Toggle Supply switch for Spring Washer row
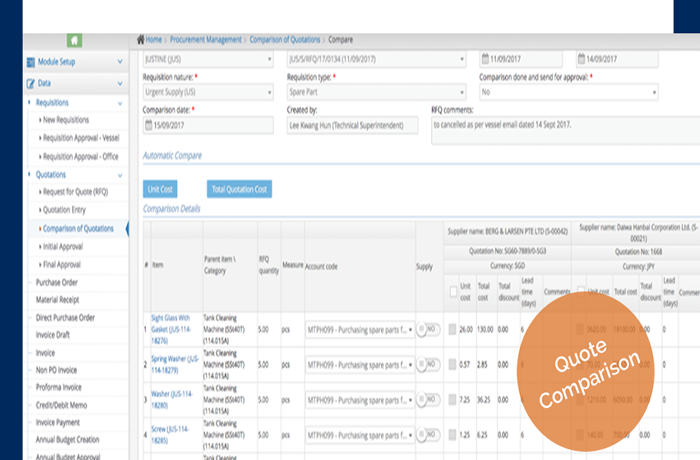 (x=428, y=364)
